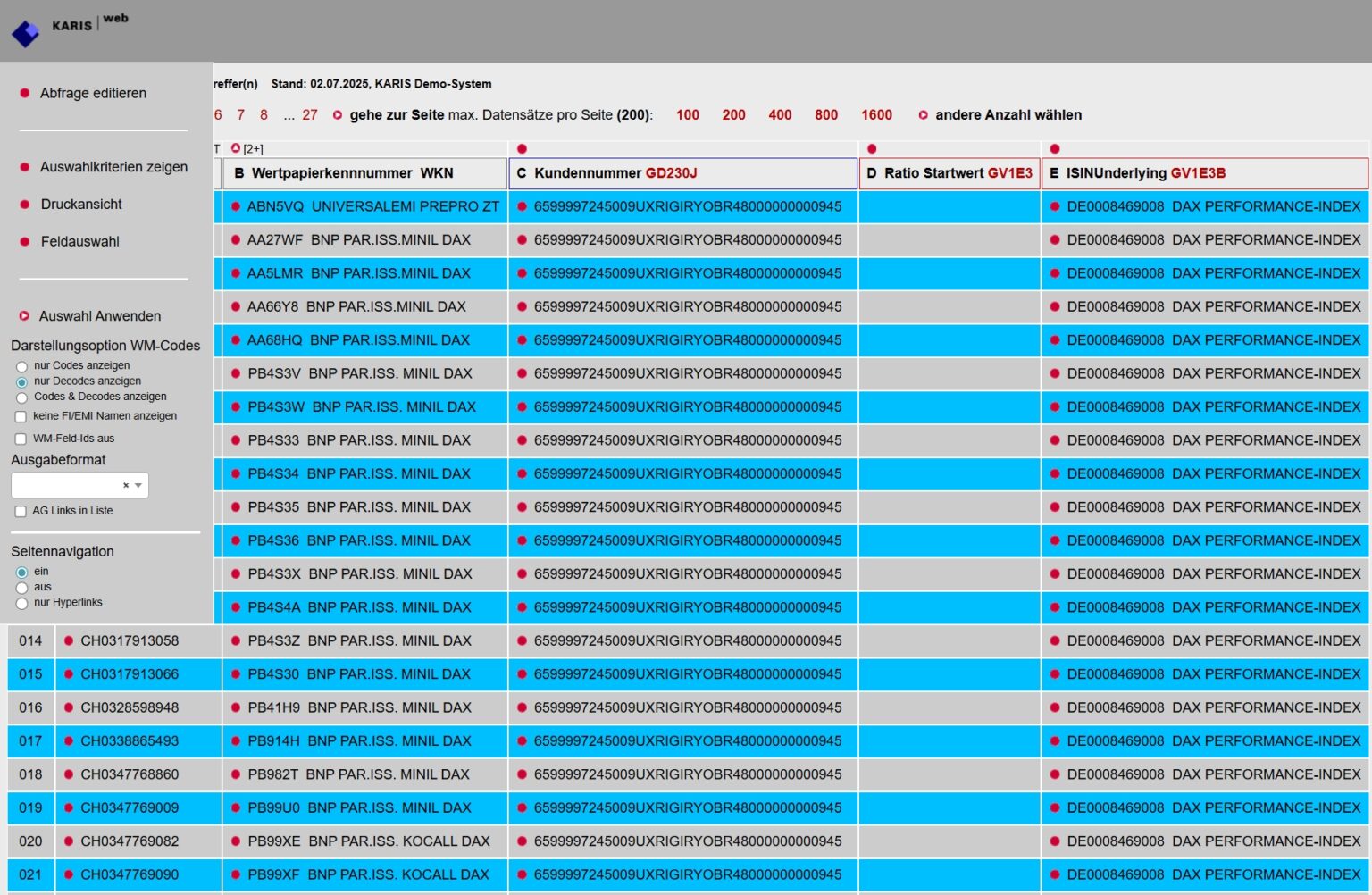Click the red bullet before CH0328598948
The width and height of the screenshot is (1372, 895).
point(69,707)
